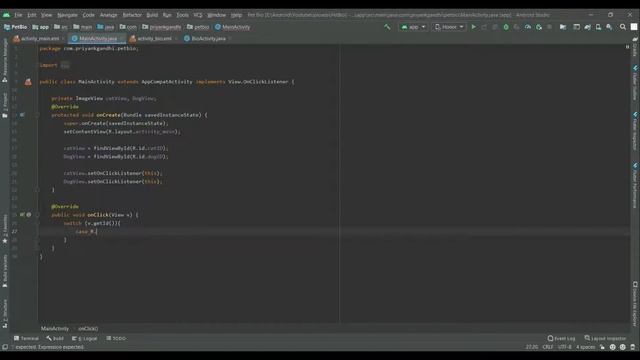Run the app with green play button
Screen dimensions: 640x360
tap(473, 27)
